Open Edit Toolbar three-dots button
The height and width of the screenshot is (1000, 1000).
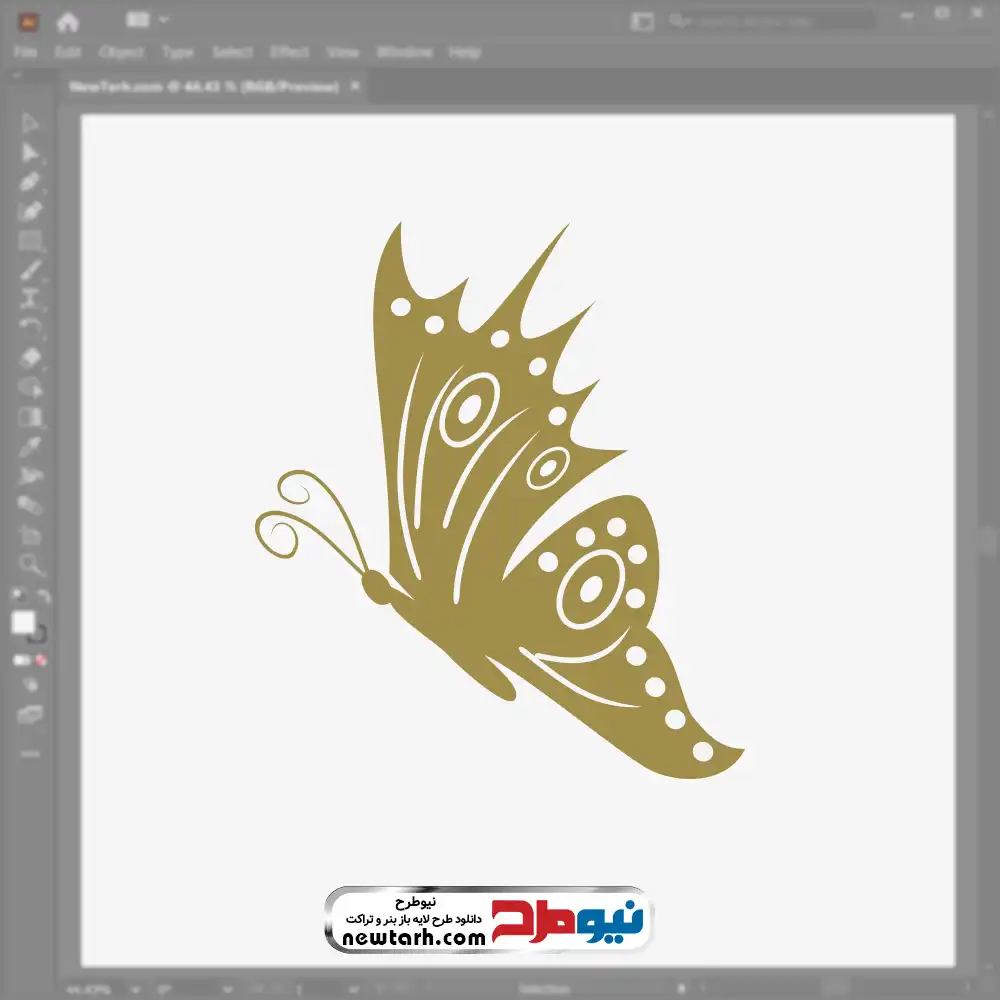tap(30, 753)
